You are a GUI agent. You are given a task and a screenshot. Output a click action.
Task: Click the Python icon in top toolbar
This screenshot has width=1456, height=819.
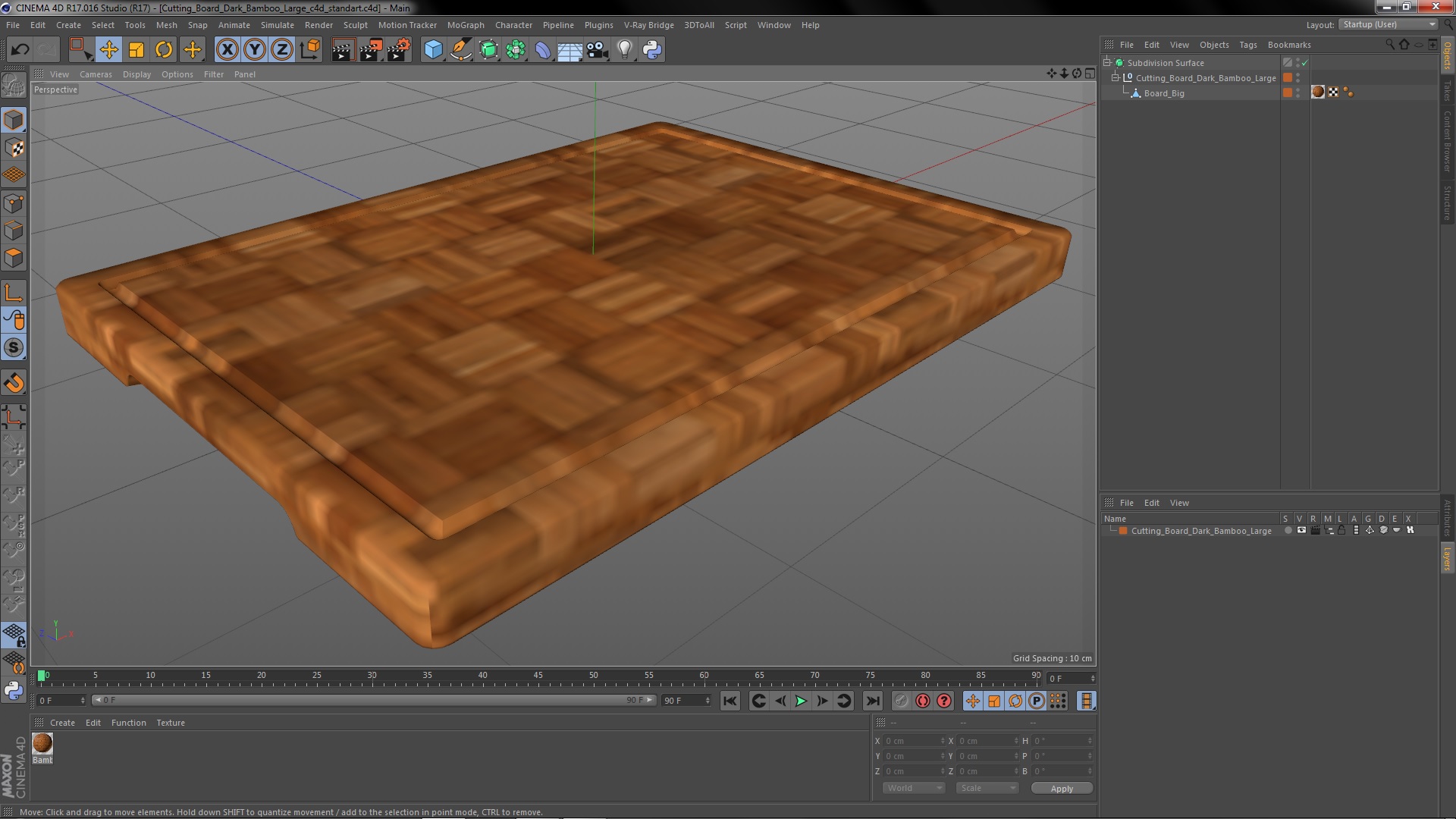[x=652, y=50]
